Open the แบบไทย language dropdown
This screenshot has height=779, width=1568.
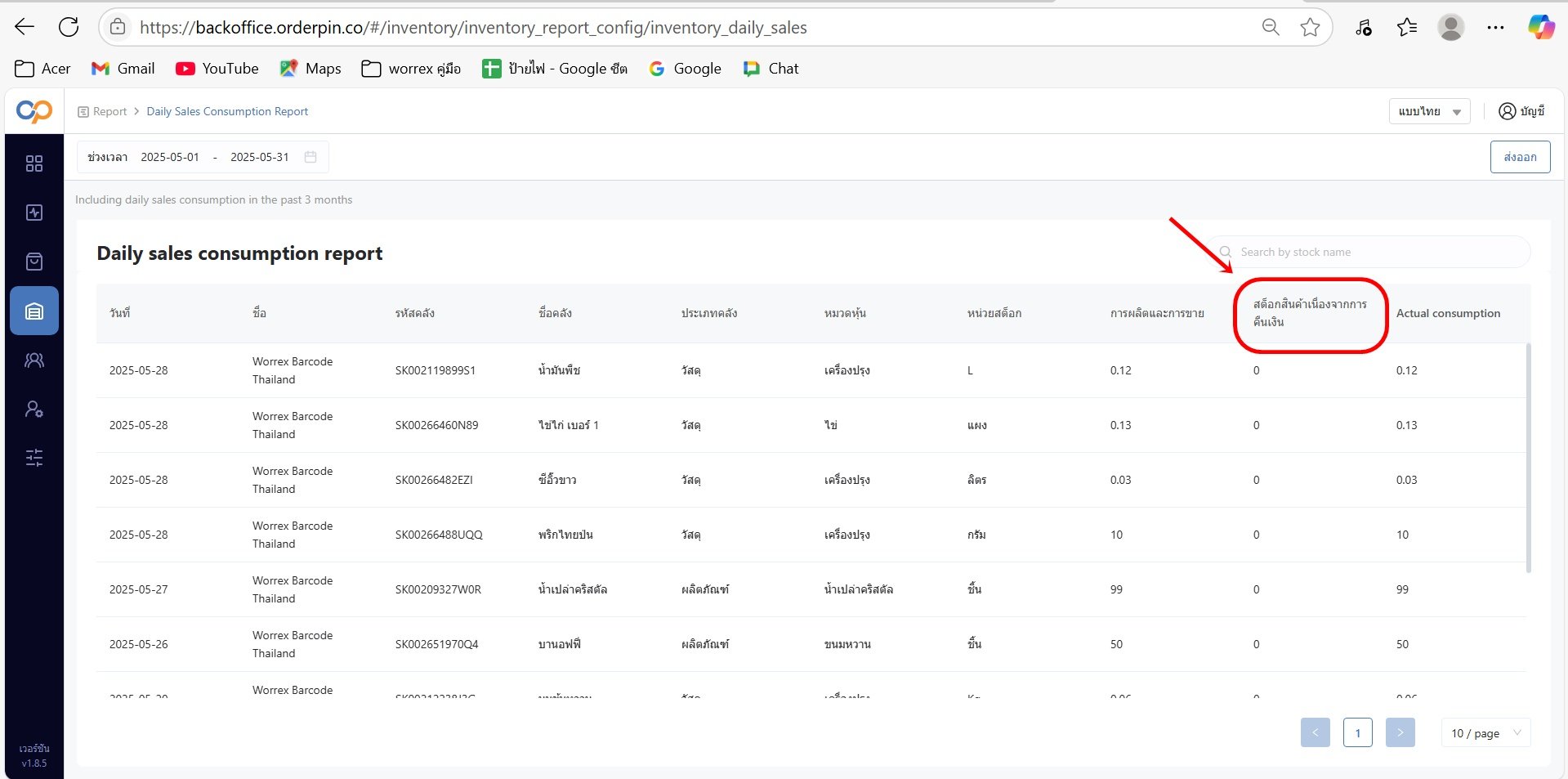[x=1429, y=111]
